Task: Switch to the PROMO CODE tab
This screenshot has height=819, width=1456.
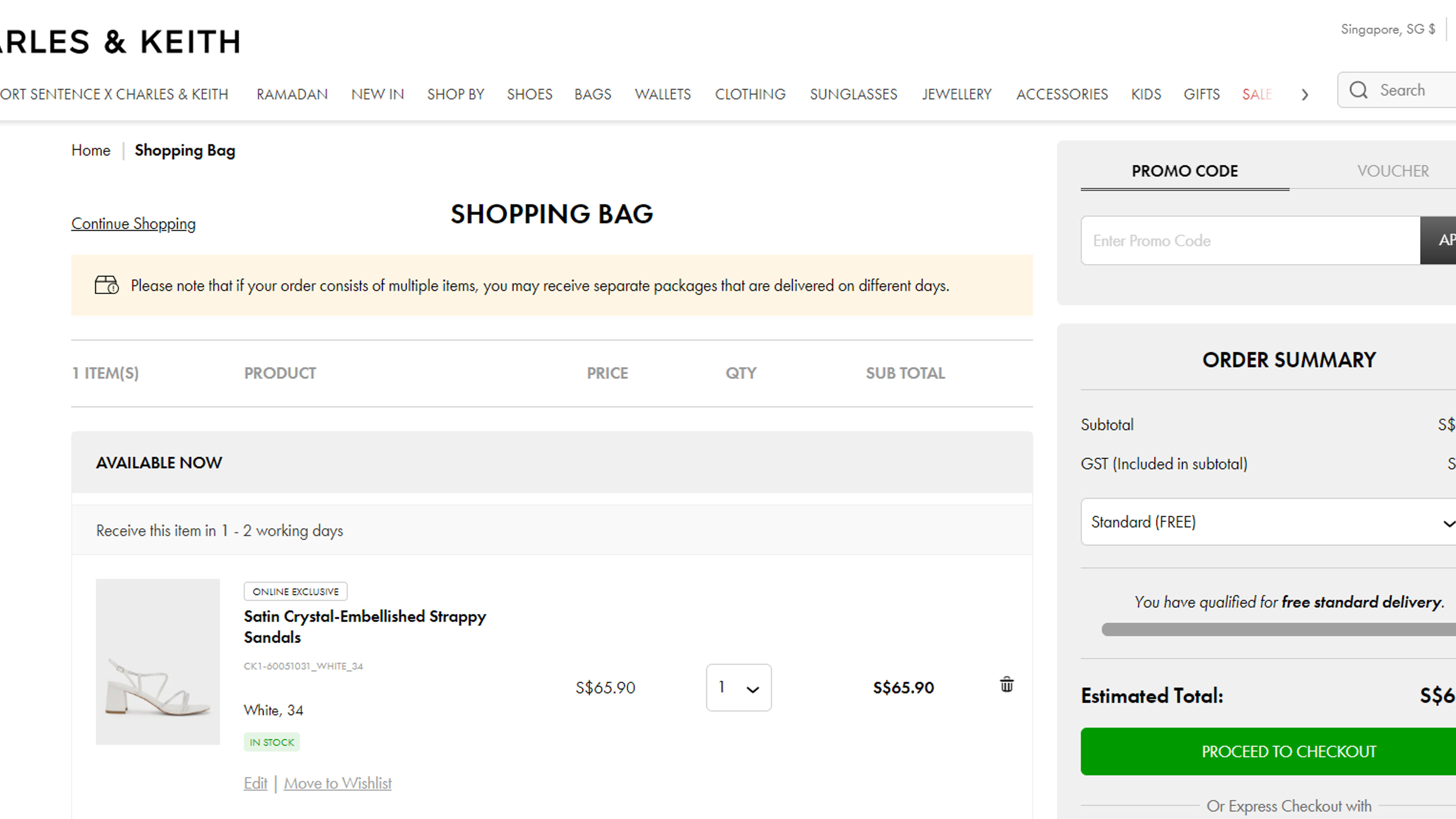Action: pyautogui.click(x=1185, y=171)
